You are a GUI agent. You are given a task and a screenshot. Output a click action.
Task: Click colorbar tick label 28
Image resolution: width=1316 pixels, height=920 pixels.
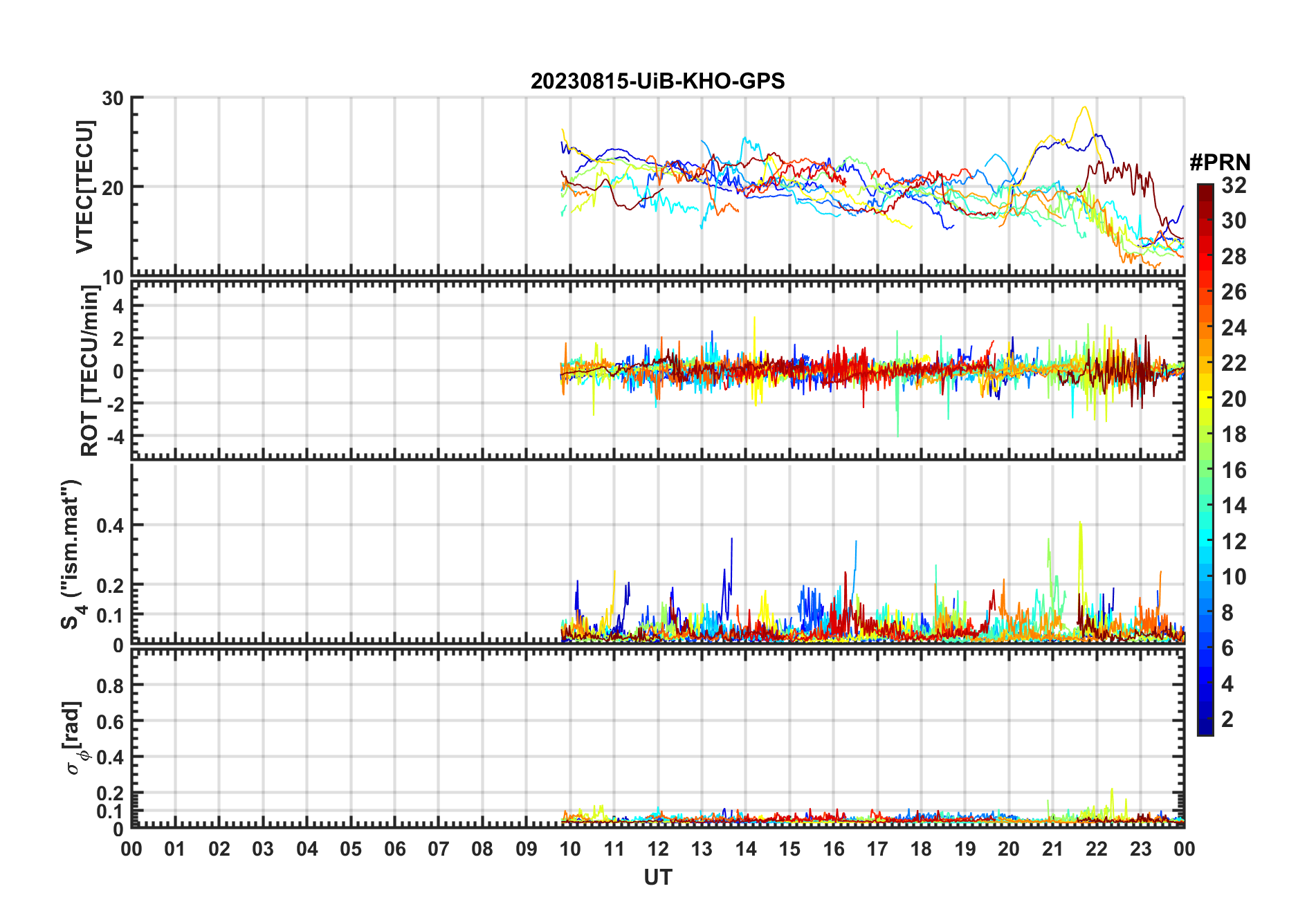[x=1234, y=257]
